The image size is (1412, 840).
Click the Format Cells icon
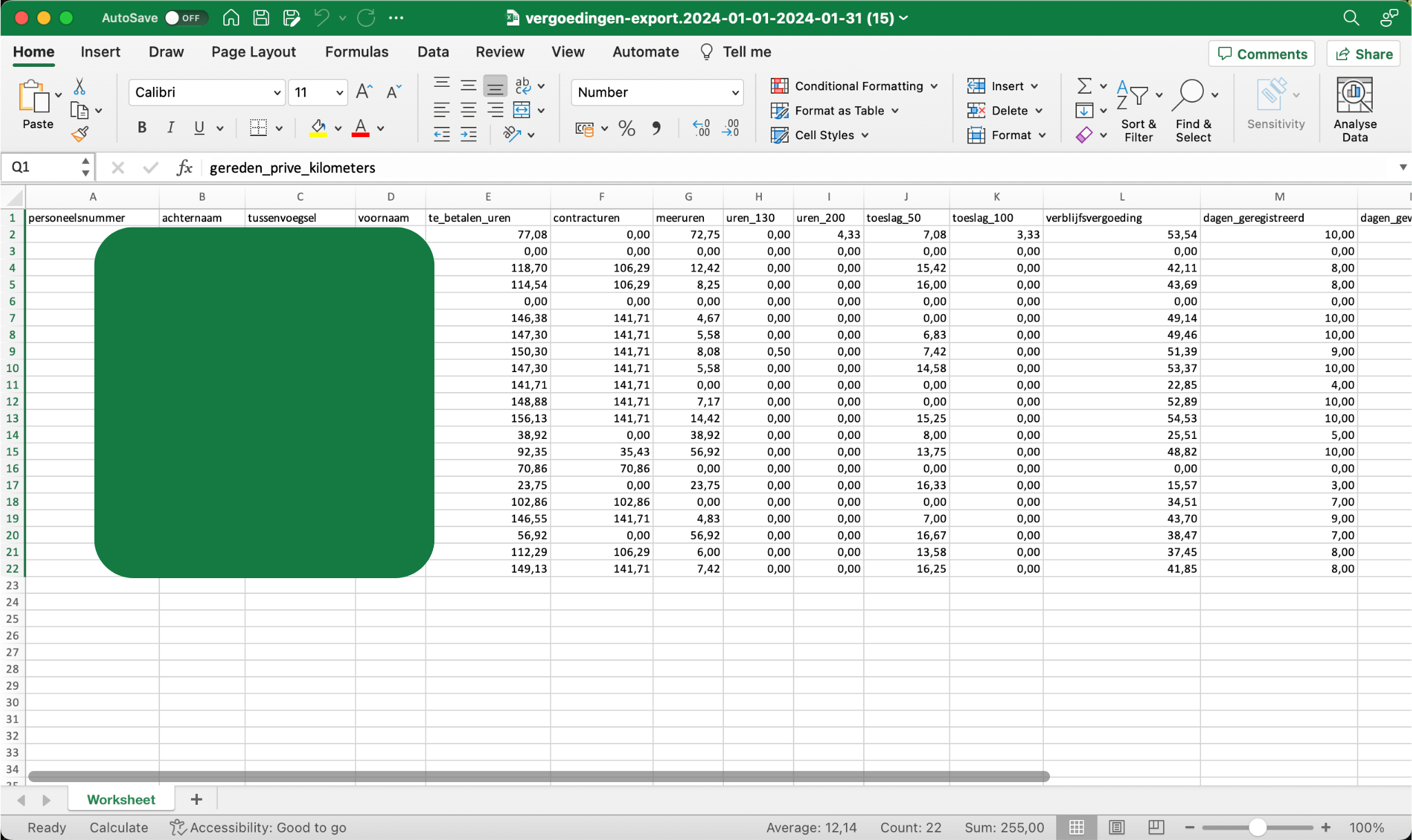975,134
